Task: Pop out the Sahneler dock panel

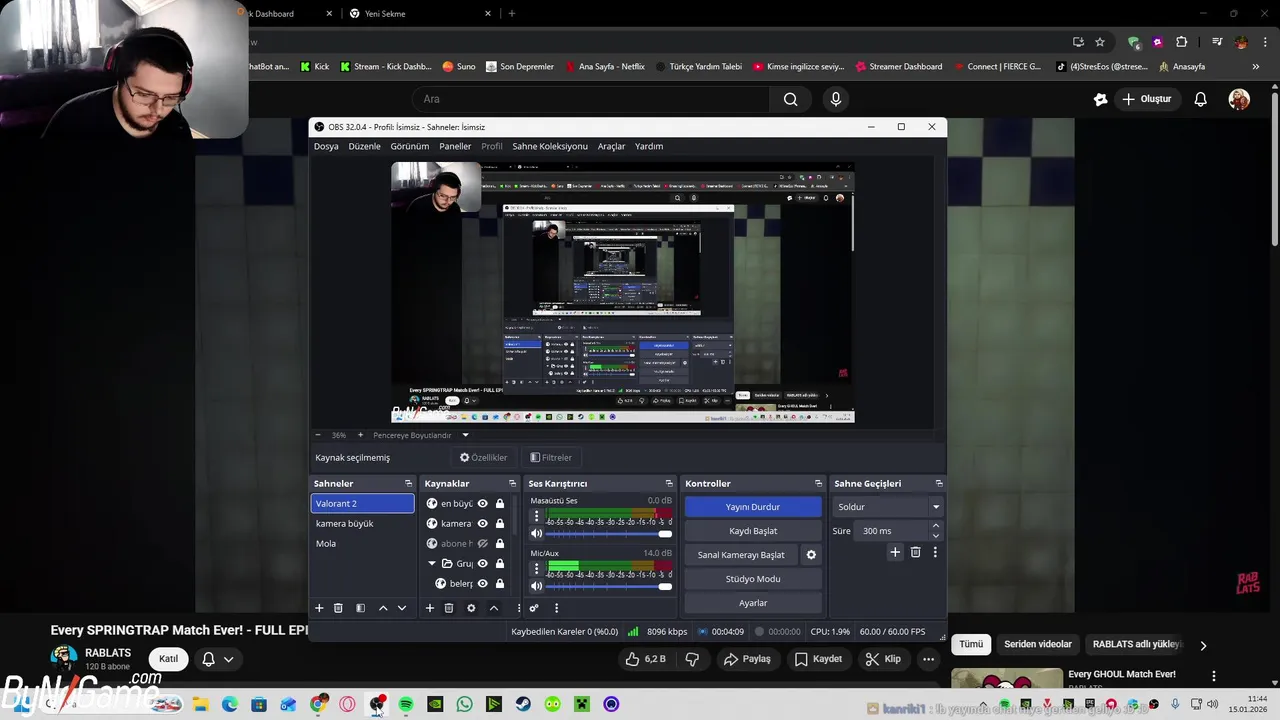Action: (x=408, y=484)
